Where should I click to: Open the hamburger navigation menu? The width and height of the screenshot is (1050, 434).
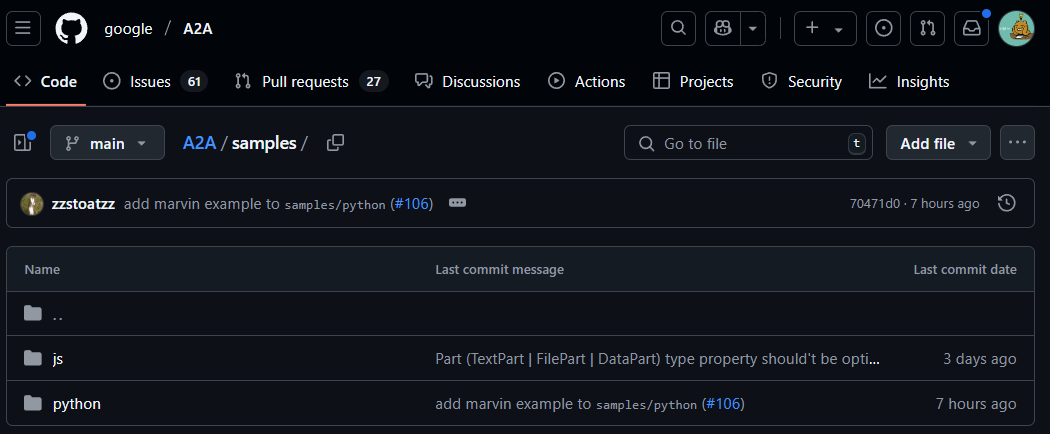[23, 28]
